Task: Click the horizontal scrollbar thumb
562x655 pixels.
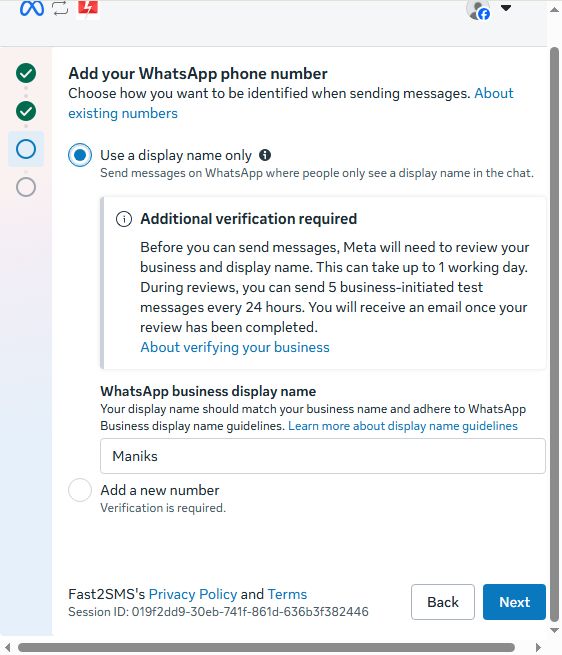Action: (266, 647)
